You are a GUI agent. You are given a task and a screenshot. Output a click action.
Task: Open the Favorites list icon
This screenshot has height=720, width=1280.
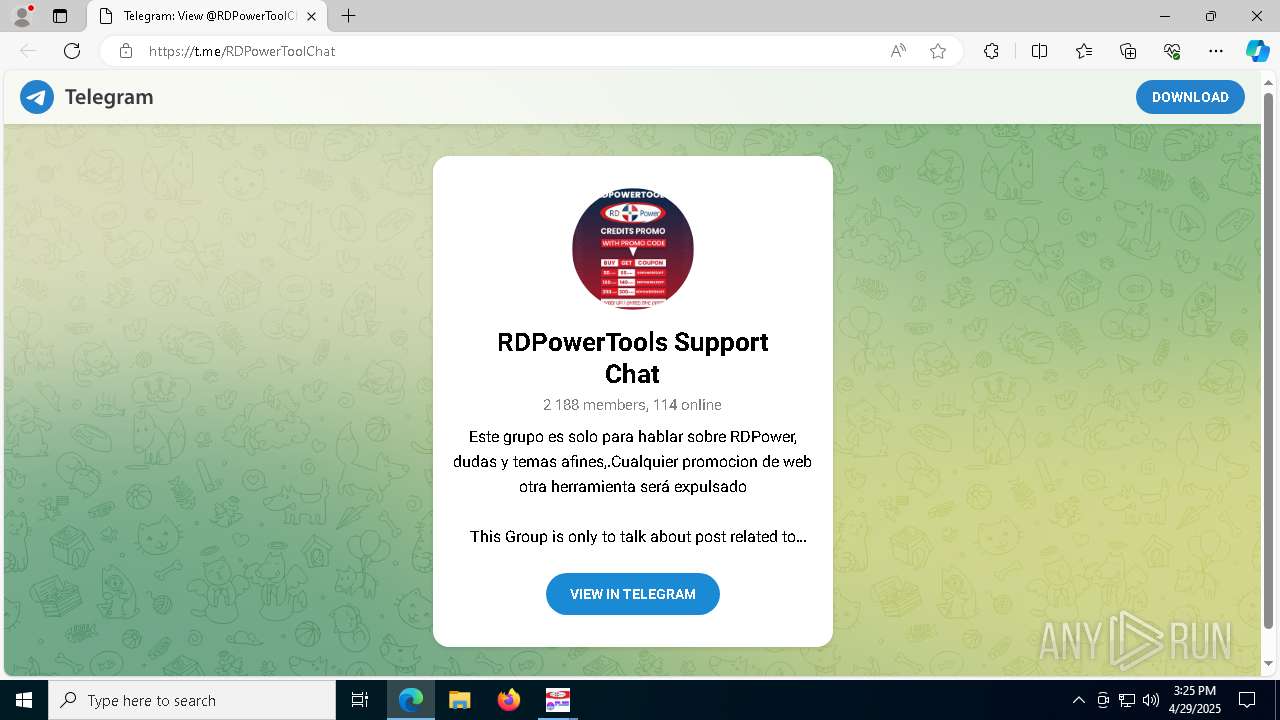pos(1084,51)
